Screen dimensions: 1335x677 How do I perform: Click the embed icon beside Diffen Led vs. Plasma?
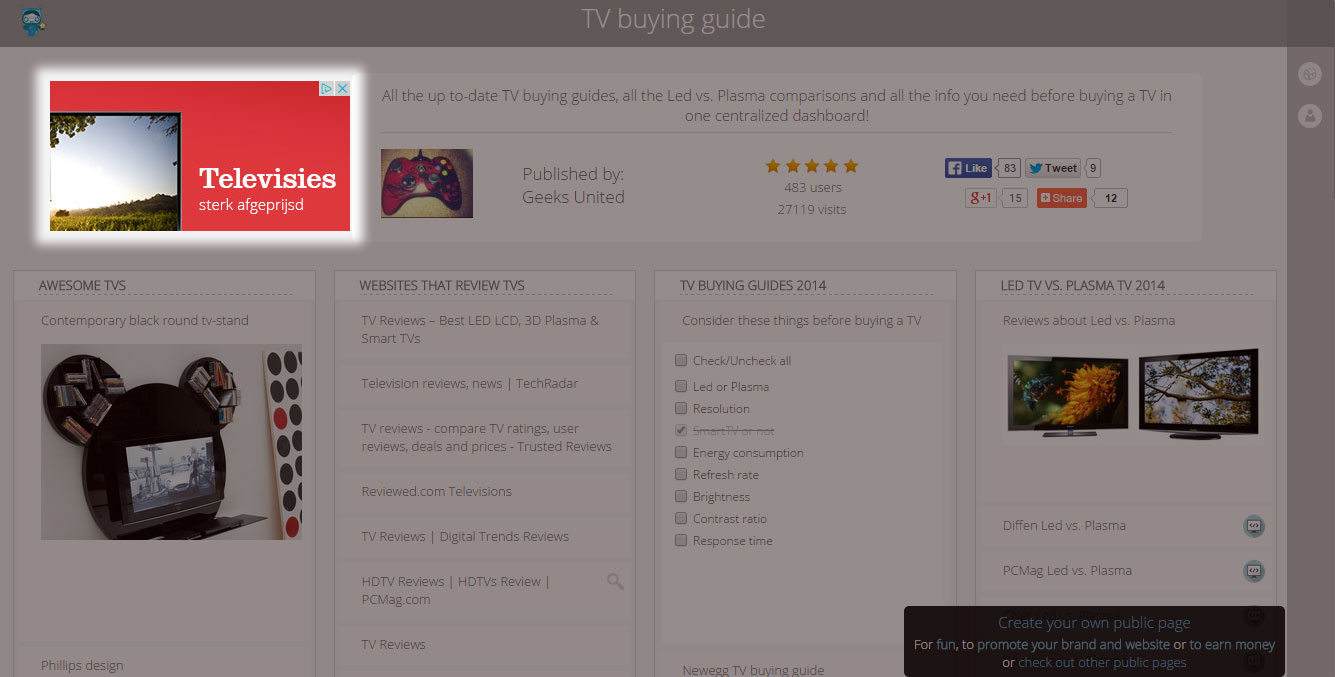pos(1253,526)
